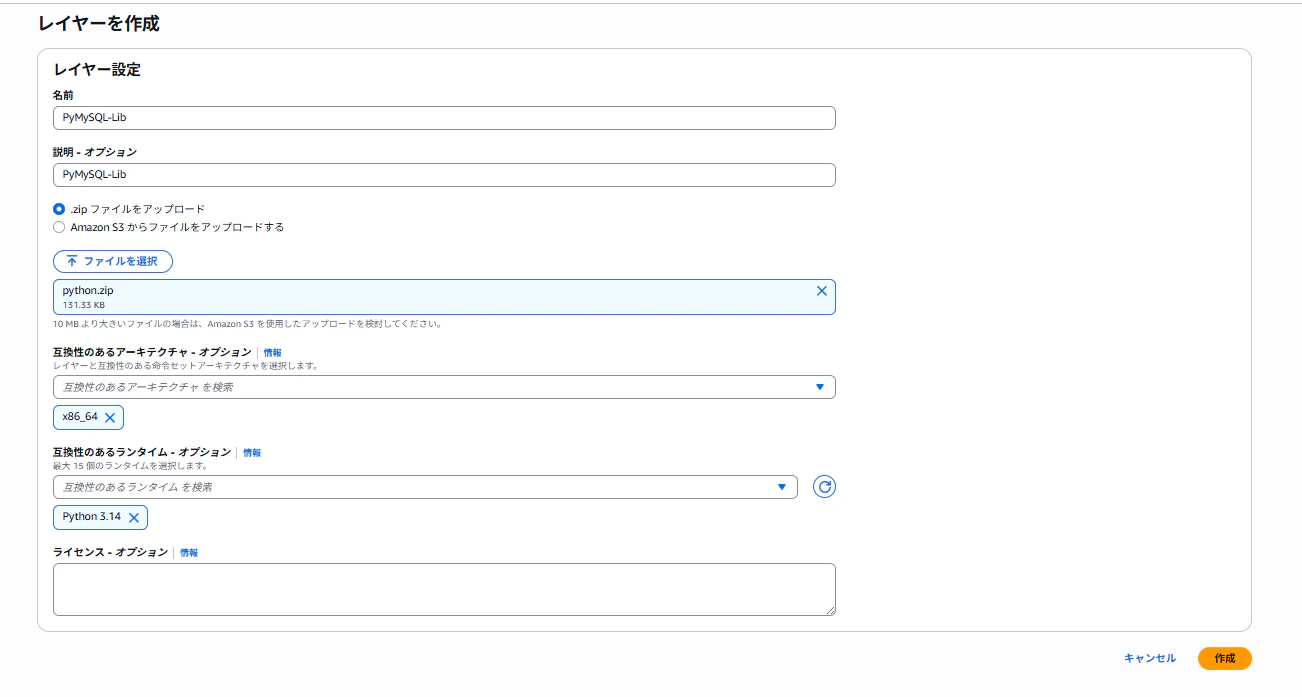The width and height of the screenshot is (1302, 697).
Task: Click the Python 3.14 tag label
Action: pyautogui.click(x=91, y=517)
